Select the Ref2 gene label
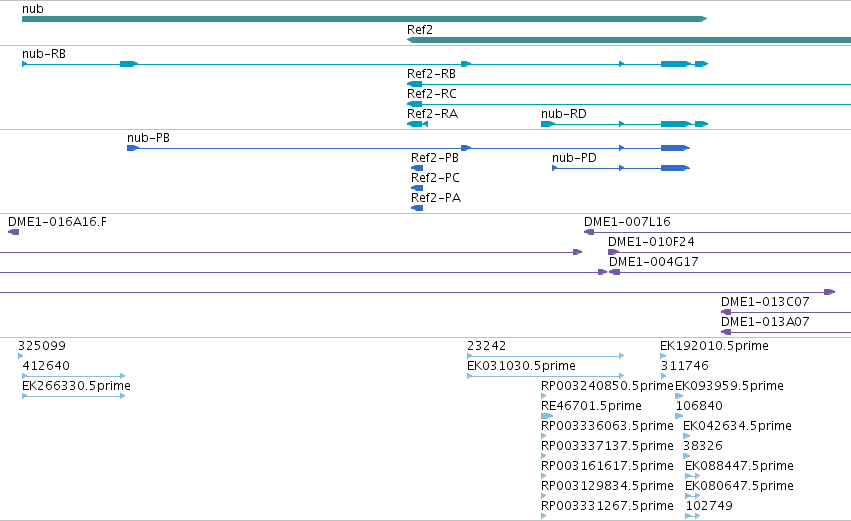 [x=420, y=30]
